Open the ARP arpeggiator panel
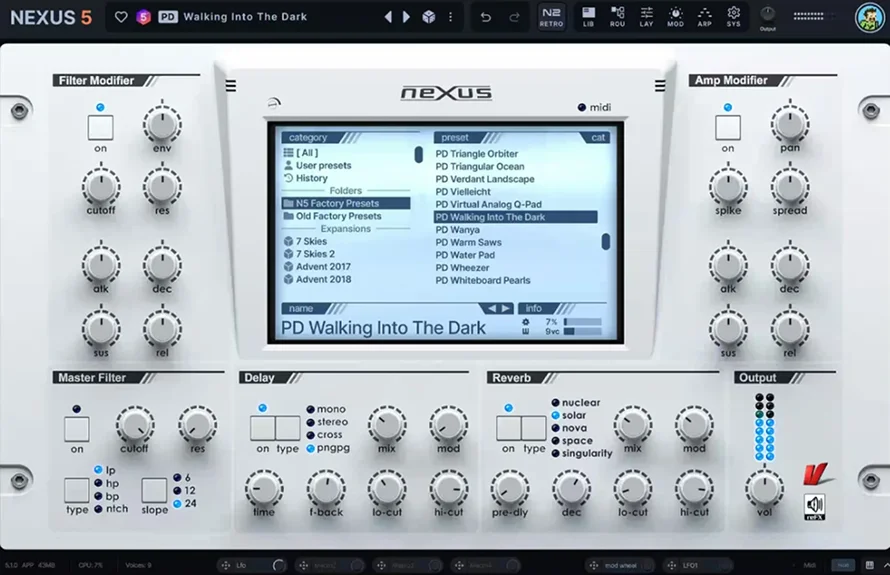The image size is (890, 575). tap(705, 16)
